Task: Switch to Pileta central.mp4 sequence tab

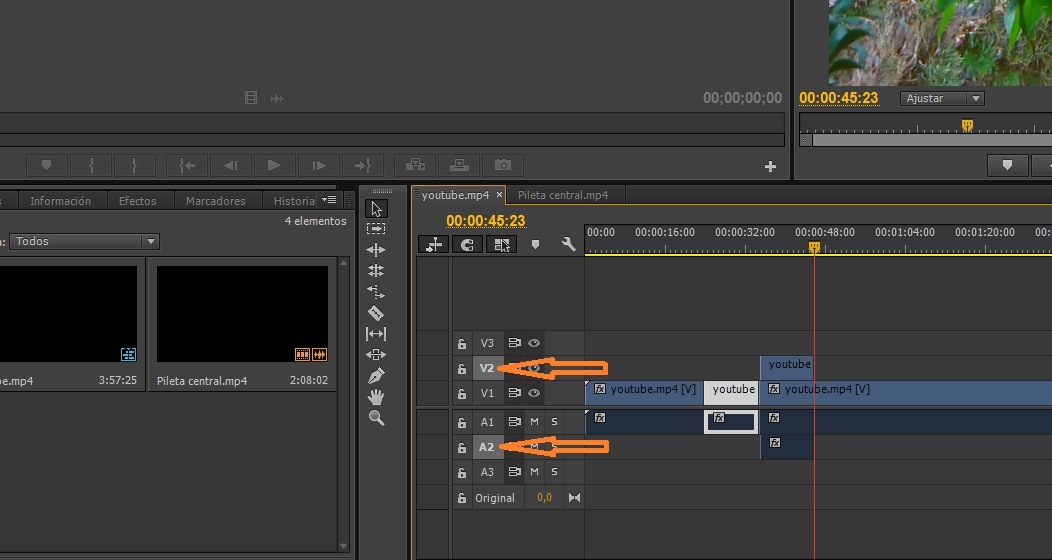Action: 563,195
